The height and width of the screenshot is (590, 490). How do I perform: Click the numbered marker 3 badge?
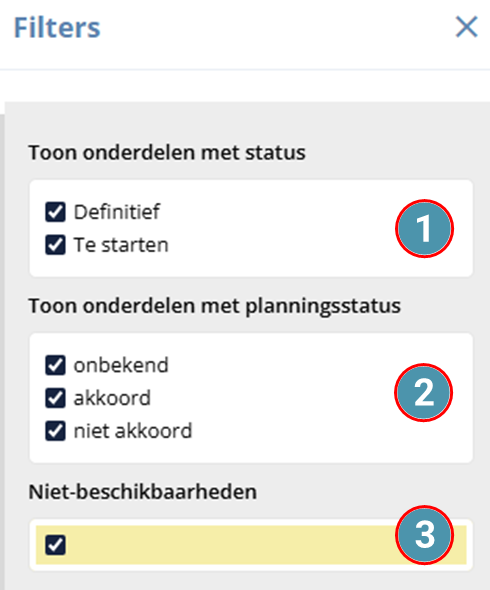[x=424, y=535]
